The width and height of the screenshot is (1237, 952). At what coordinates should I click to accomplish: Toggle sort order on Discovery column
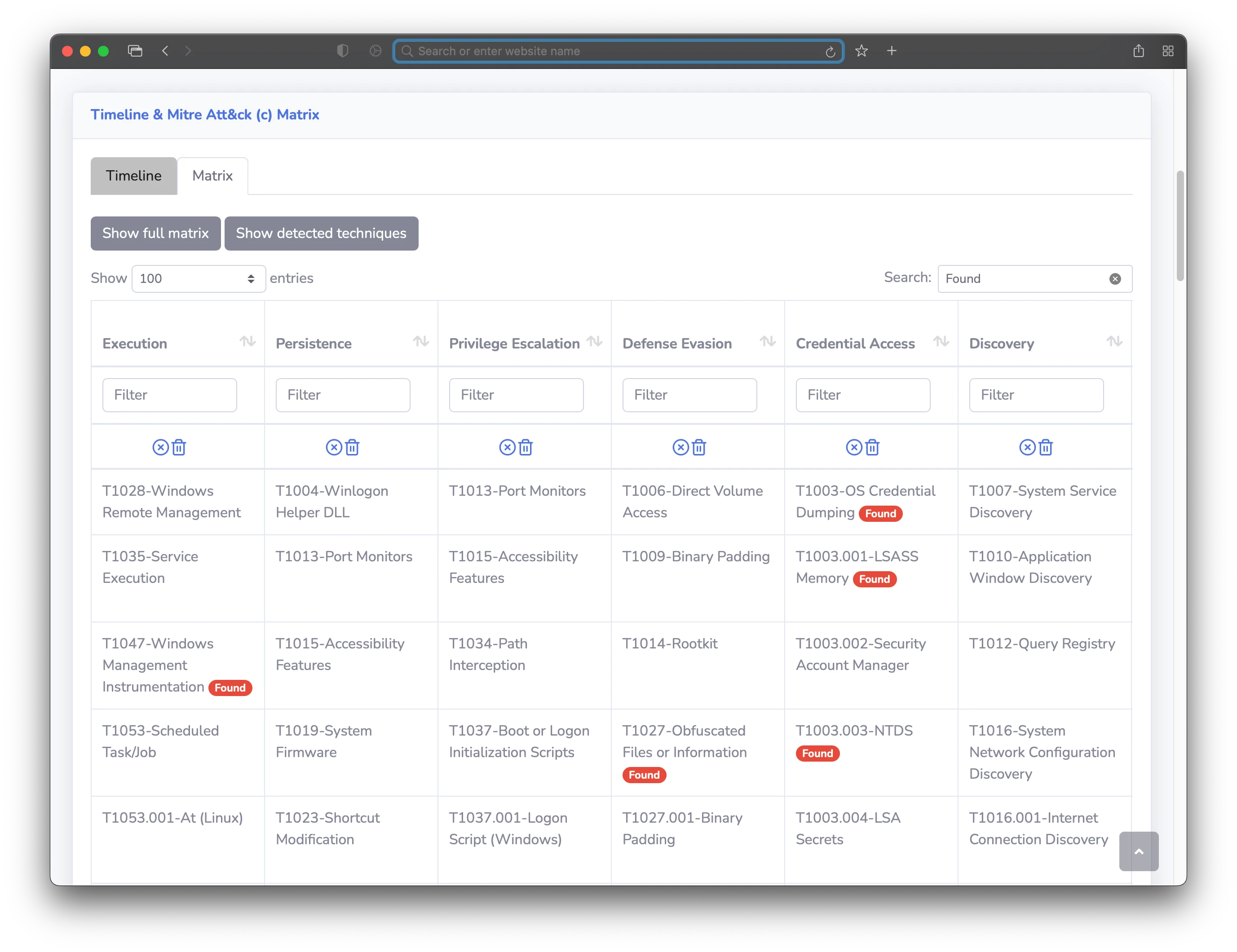(x=1114, y=341)
